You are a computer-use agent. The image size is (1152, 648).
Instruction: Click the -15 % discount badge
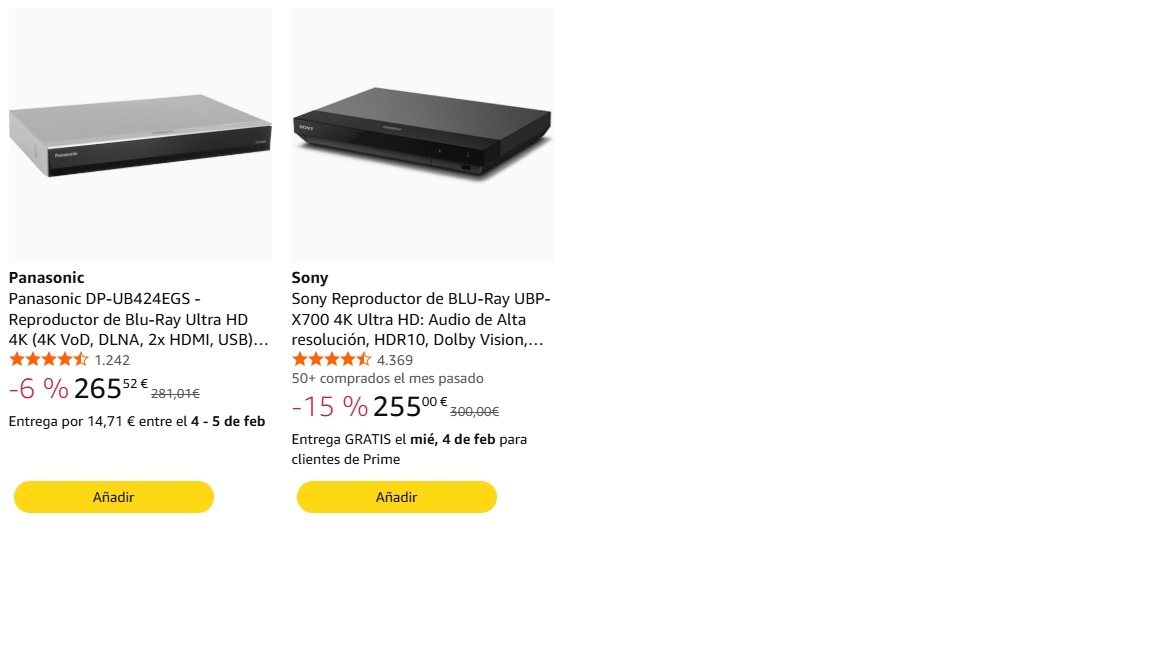pyautogui.click(x=330, y=406)
